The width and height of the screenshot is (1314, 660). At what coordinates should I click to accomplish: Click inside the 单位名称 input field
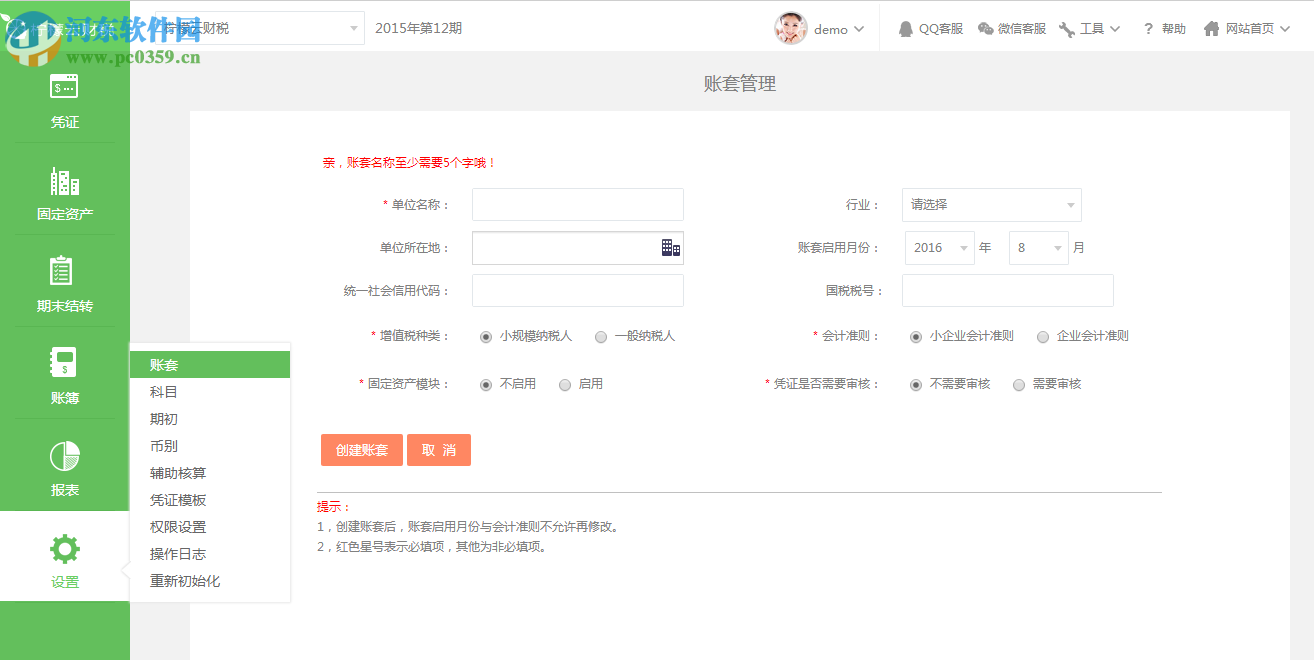pos(577,204)
